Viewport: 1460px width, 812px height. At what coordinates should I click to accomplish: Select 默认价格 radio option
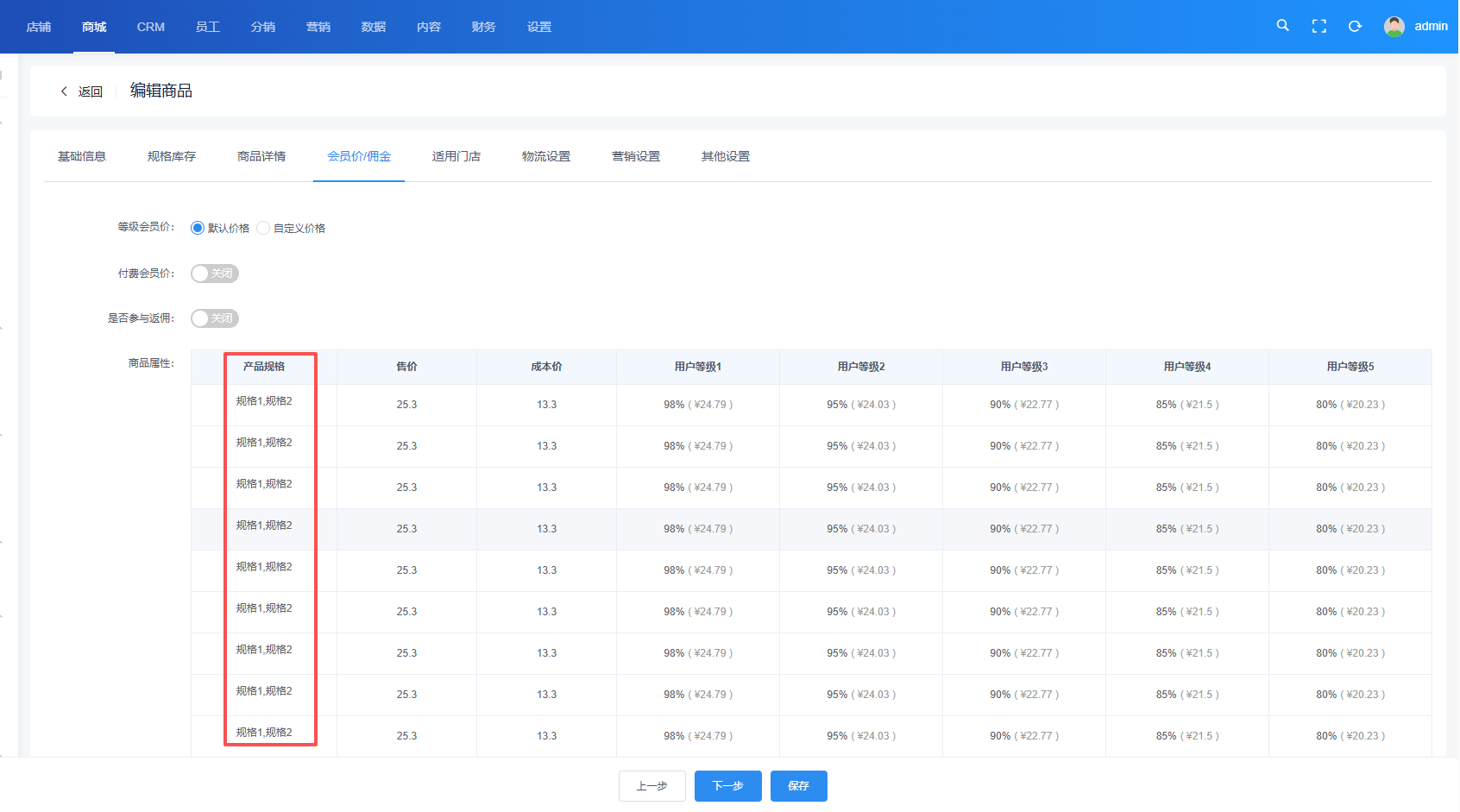[198, 228]
